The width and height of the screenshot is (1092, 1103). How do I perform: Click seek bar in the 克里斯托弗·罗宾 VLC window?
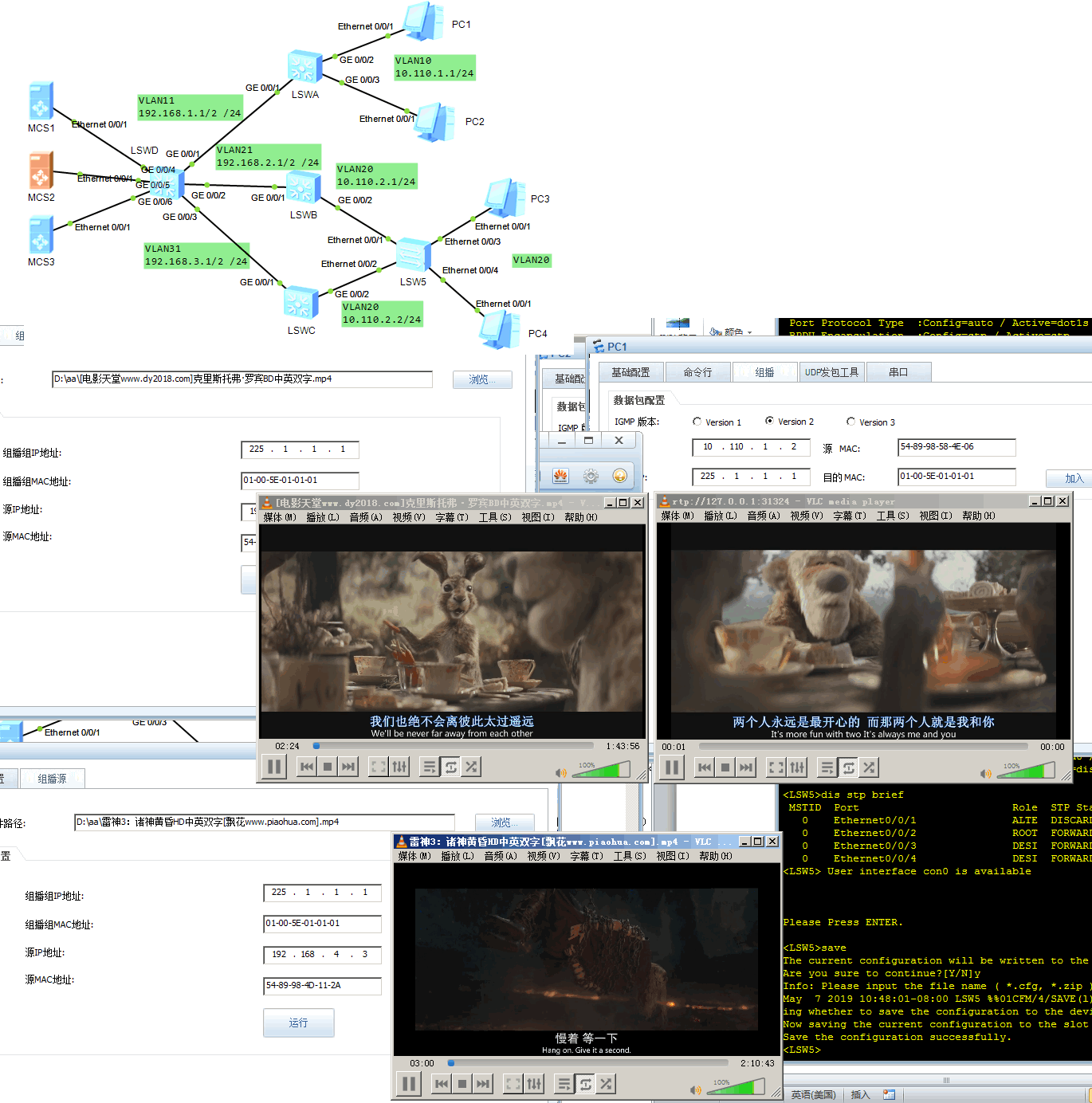pos(454,746)
